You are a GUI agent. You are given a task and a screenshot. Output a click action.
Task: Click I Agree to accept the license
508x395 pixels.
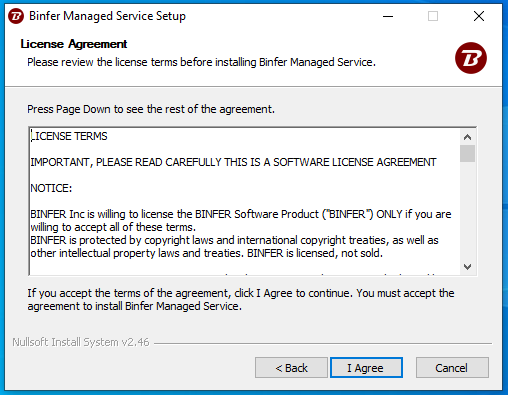(x=366, y=368)
